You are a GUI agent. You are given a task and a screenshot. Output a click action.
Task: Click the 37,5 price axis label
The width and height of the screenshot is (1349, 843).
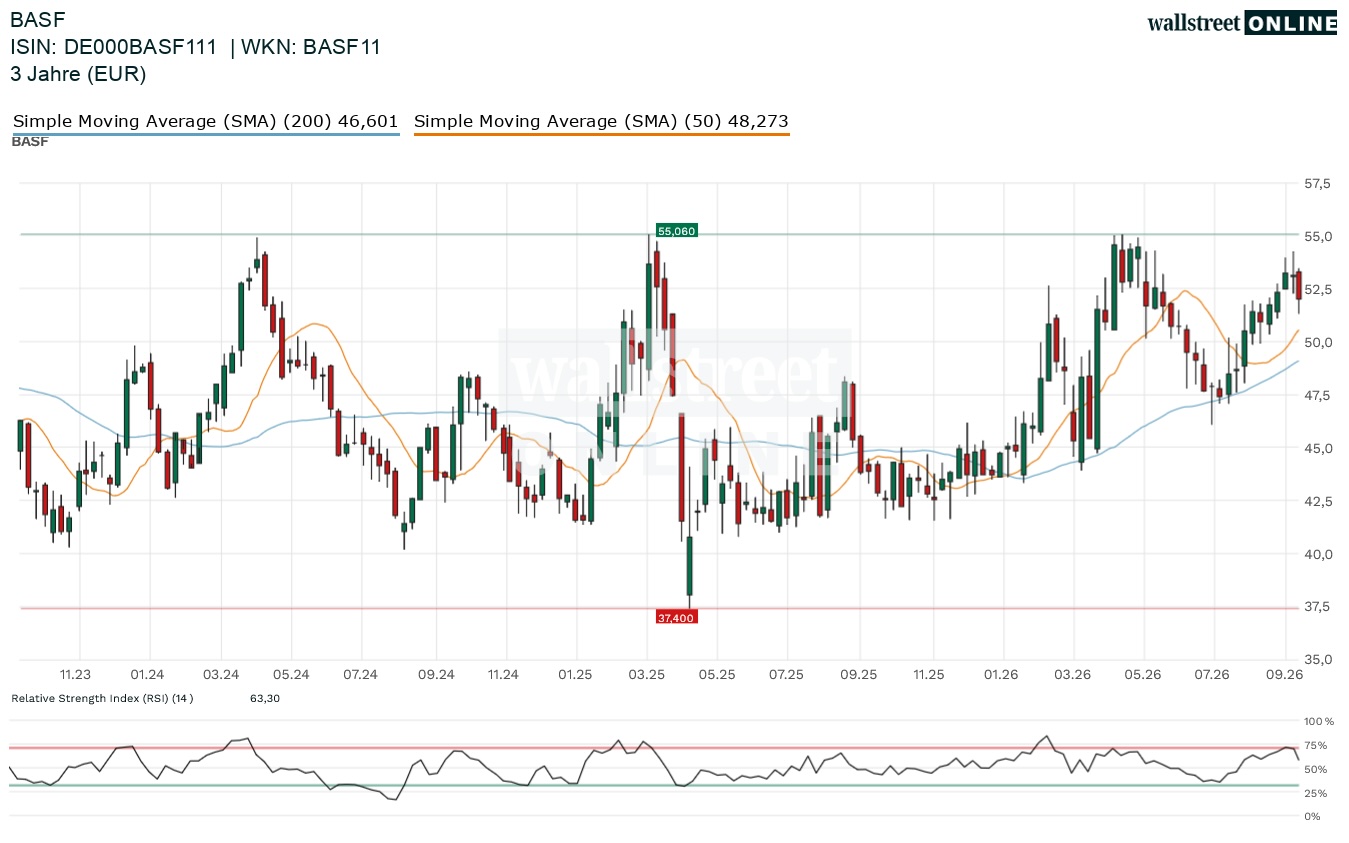(1317, 607)
